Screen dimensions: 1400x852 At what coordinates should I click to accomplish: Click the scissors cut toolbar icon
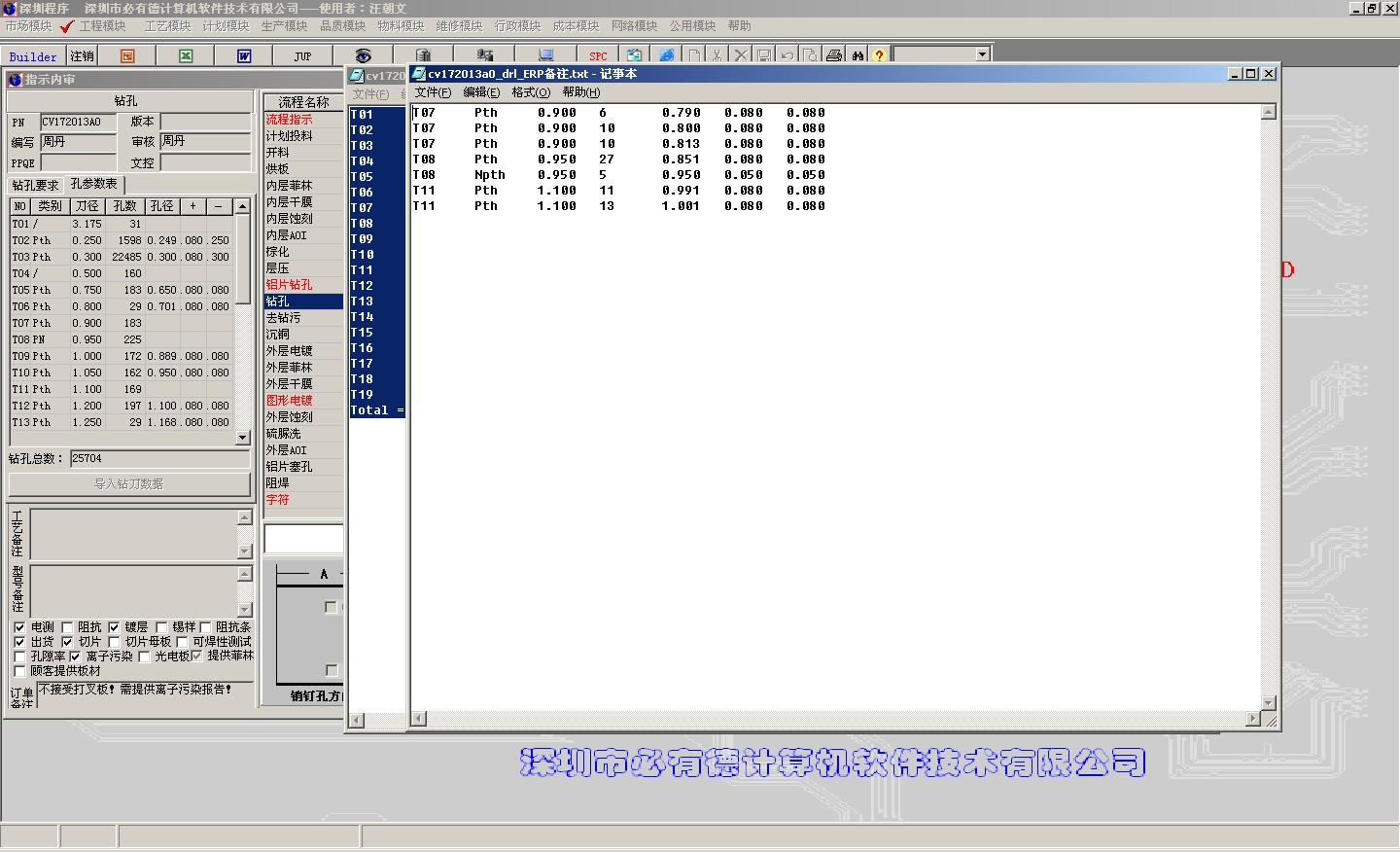pos(717,55)
